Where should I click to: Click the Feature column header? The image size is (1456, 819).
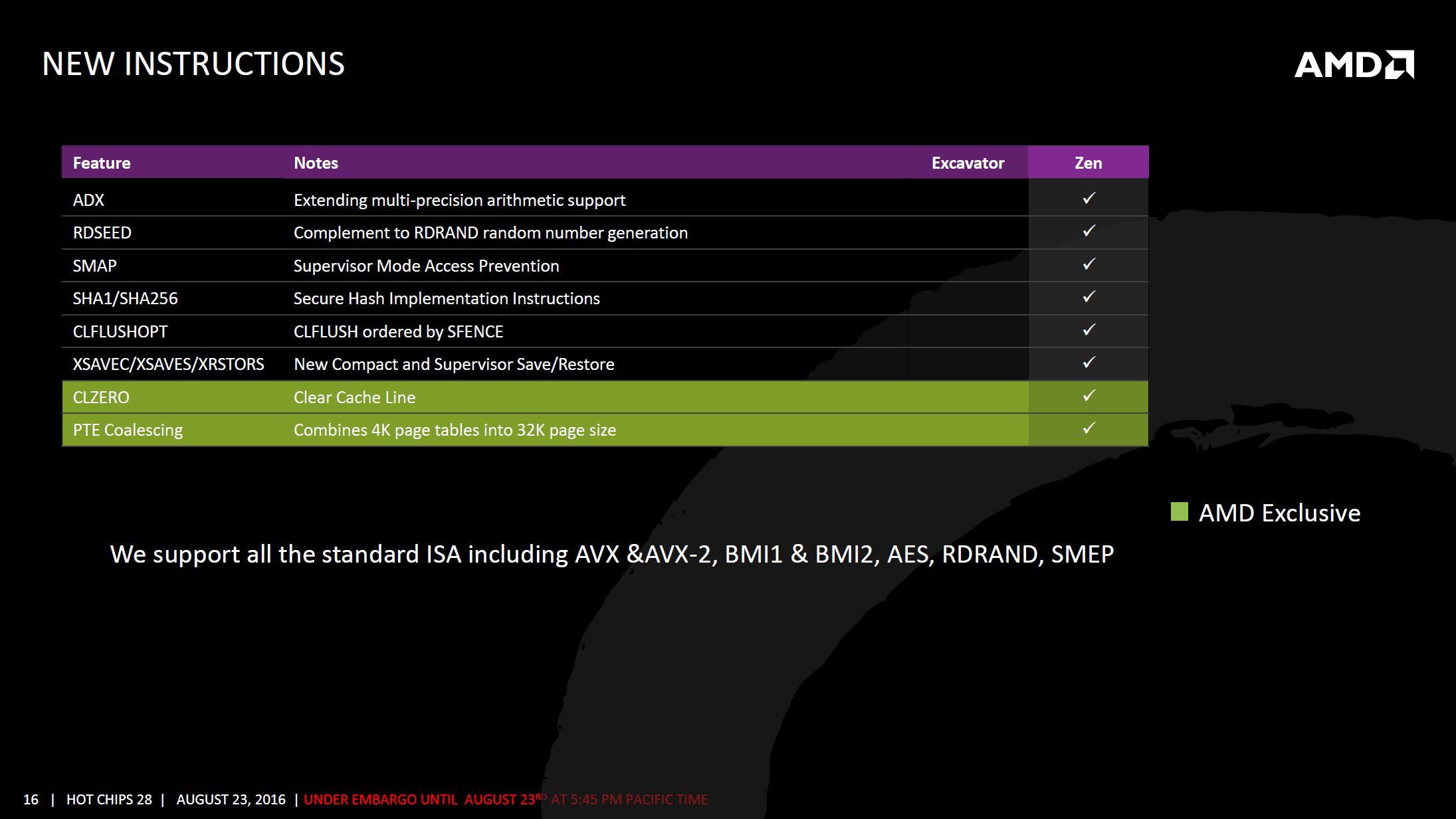[x=102, y=163]
